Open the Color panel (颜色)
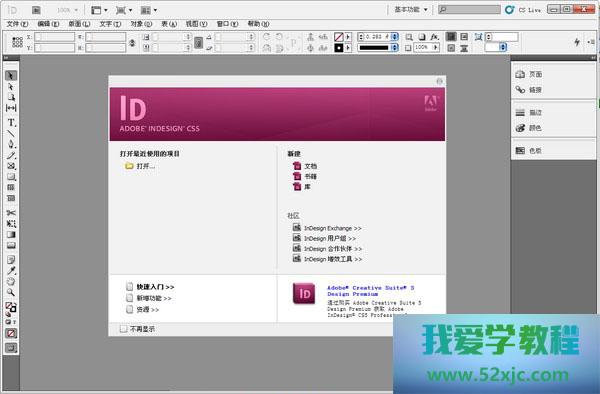Viewport: 600px width, 394px height. [x=528, y=128]
